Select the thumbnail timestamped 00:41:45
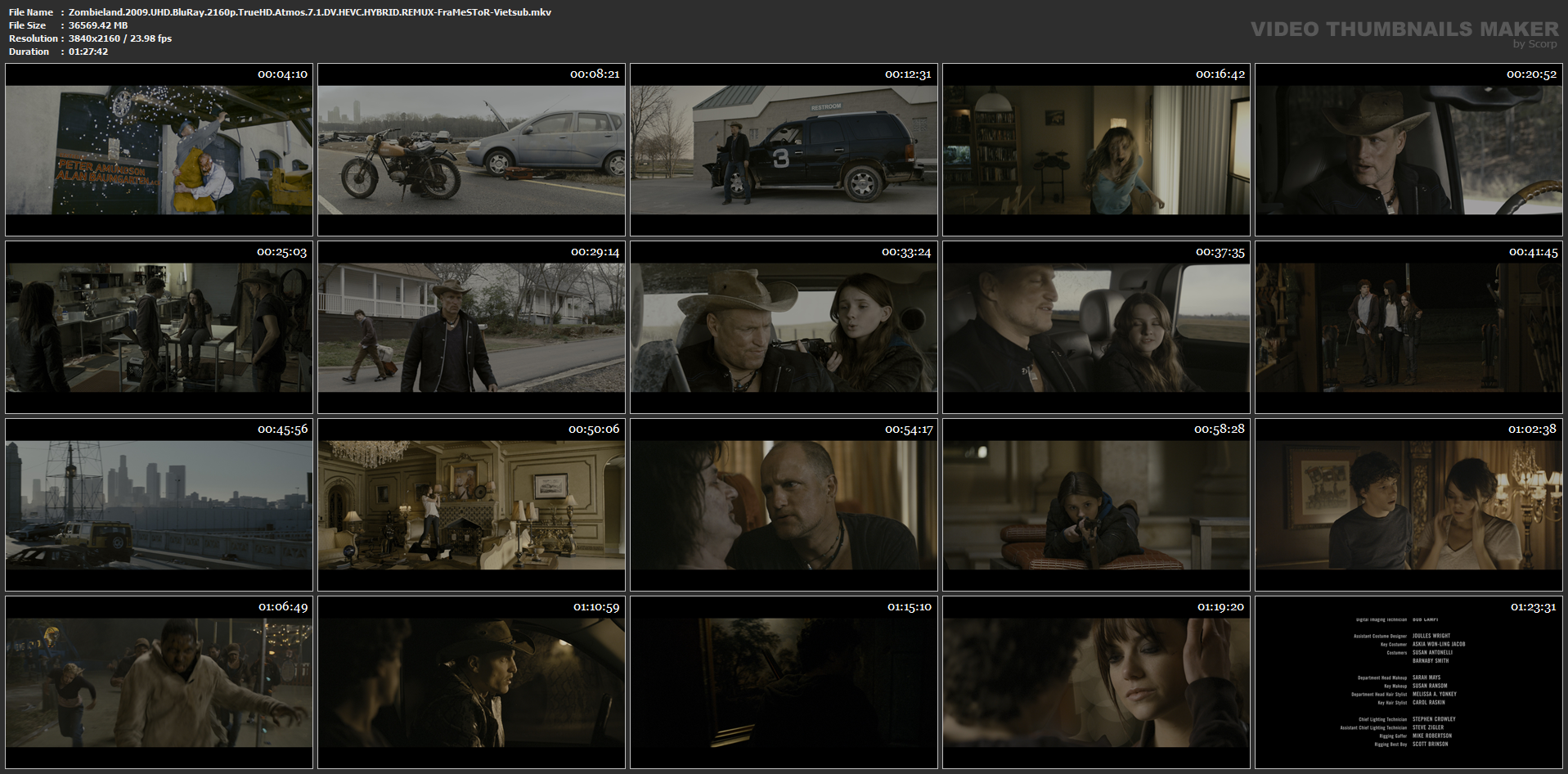This screenshot has width=1568, height=774. coord(1409,327)
